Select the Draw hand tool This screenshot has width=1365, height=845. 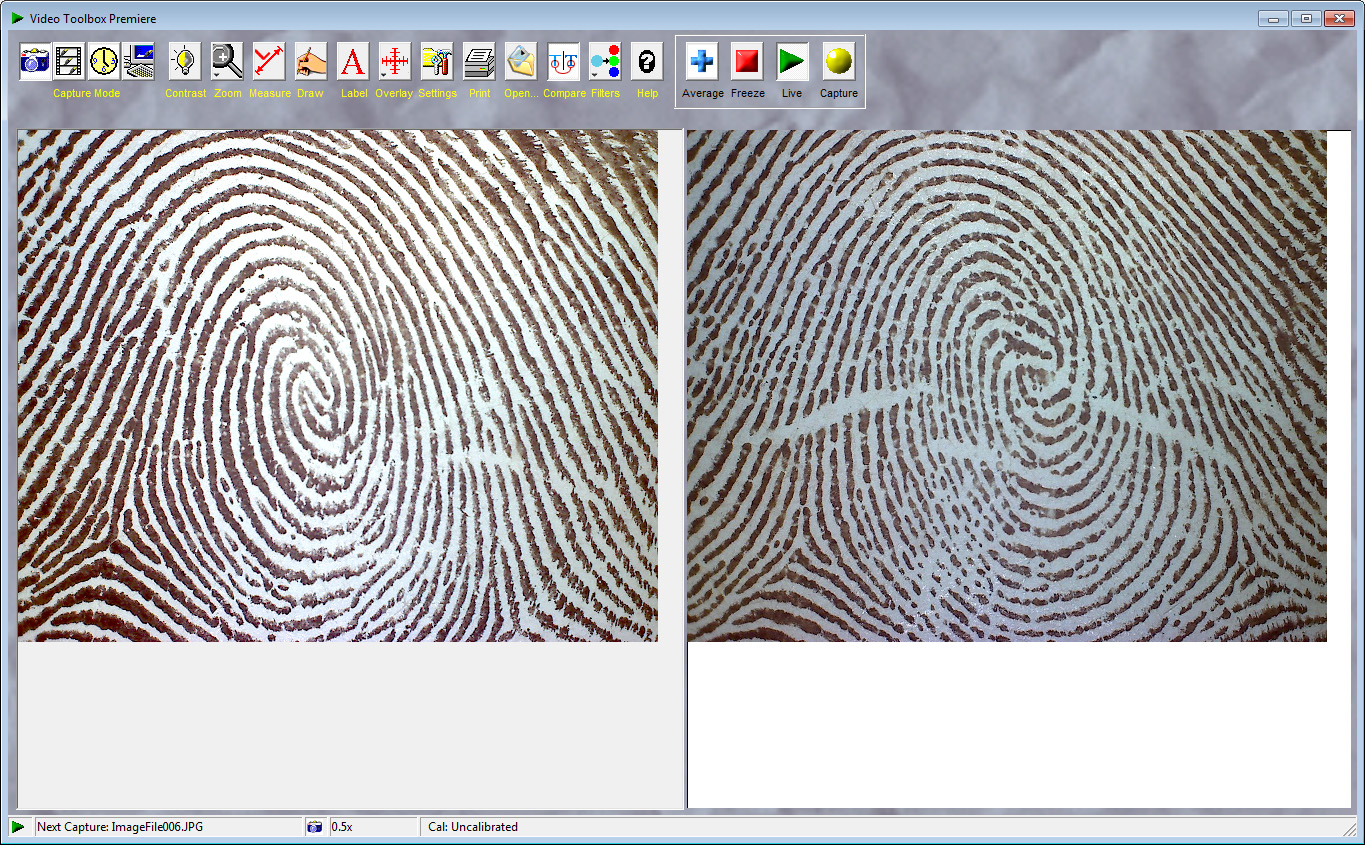311,62
